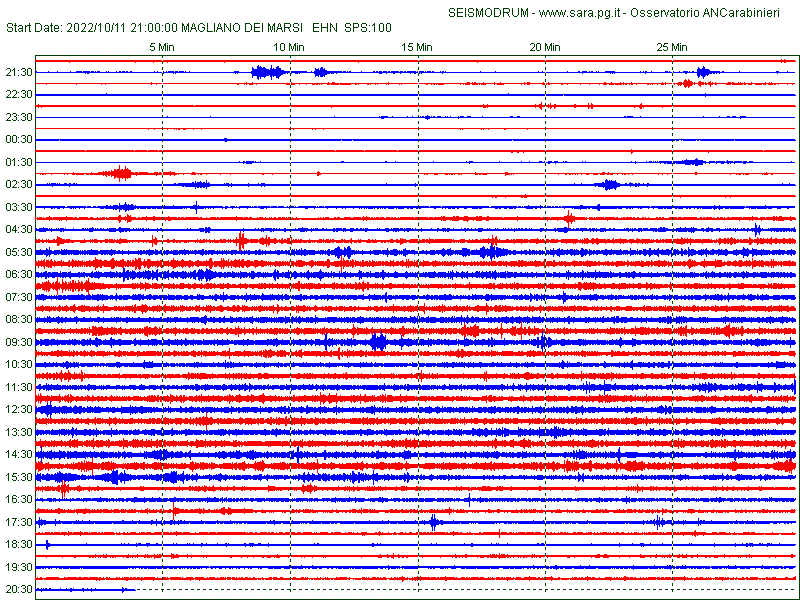Image resolution: width=800 pixels, height=600 pixels.
Task: Click the red burst on the 02:00 trace
Action: (120, 173)
